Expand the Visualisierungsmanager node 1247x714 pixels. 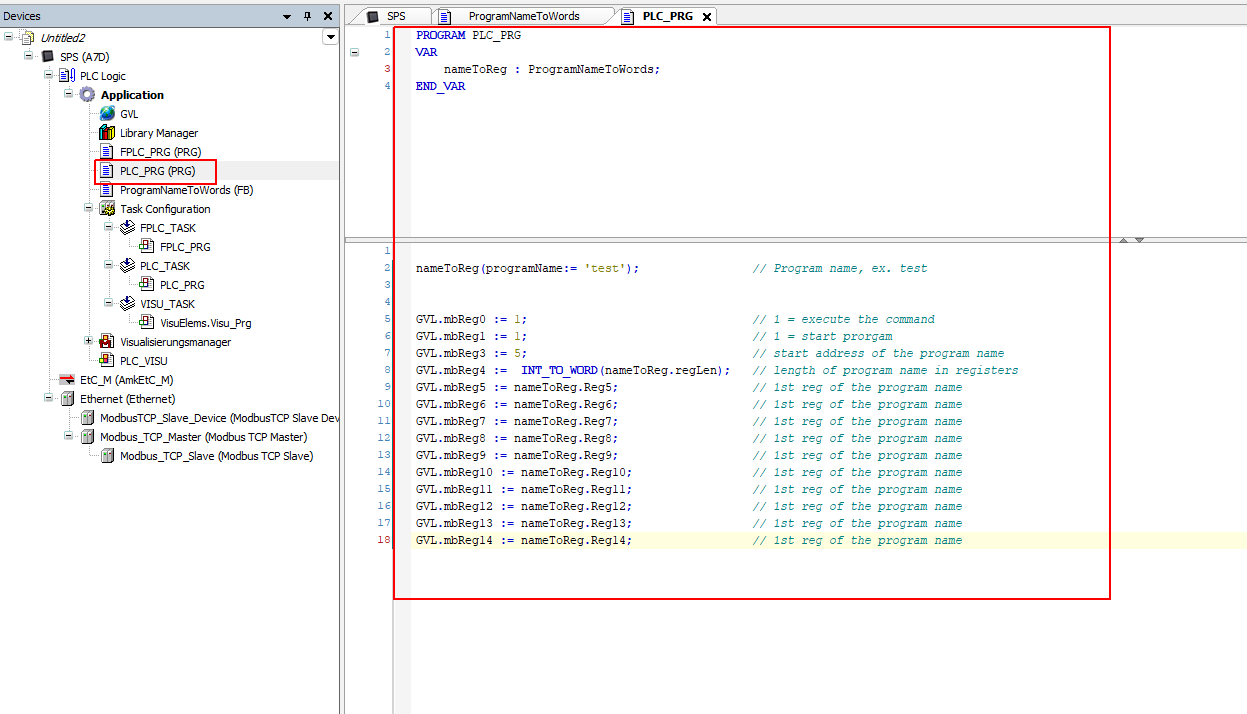(90, 341)
